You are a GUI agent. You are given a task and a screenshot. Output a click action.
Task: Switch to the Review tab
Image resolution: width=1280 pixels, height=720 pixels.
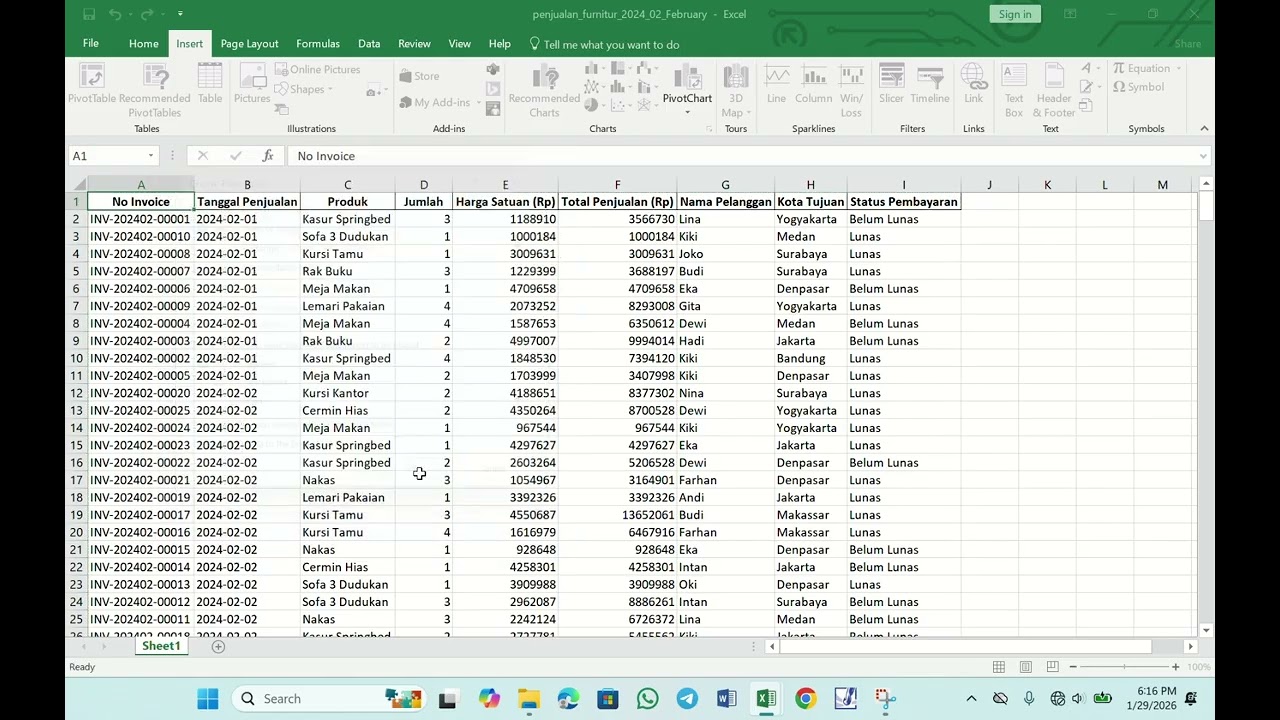tap(414, 44)
